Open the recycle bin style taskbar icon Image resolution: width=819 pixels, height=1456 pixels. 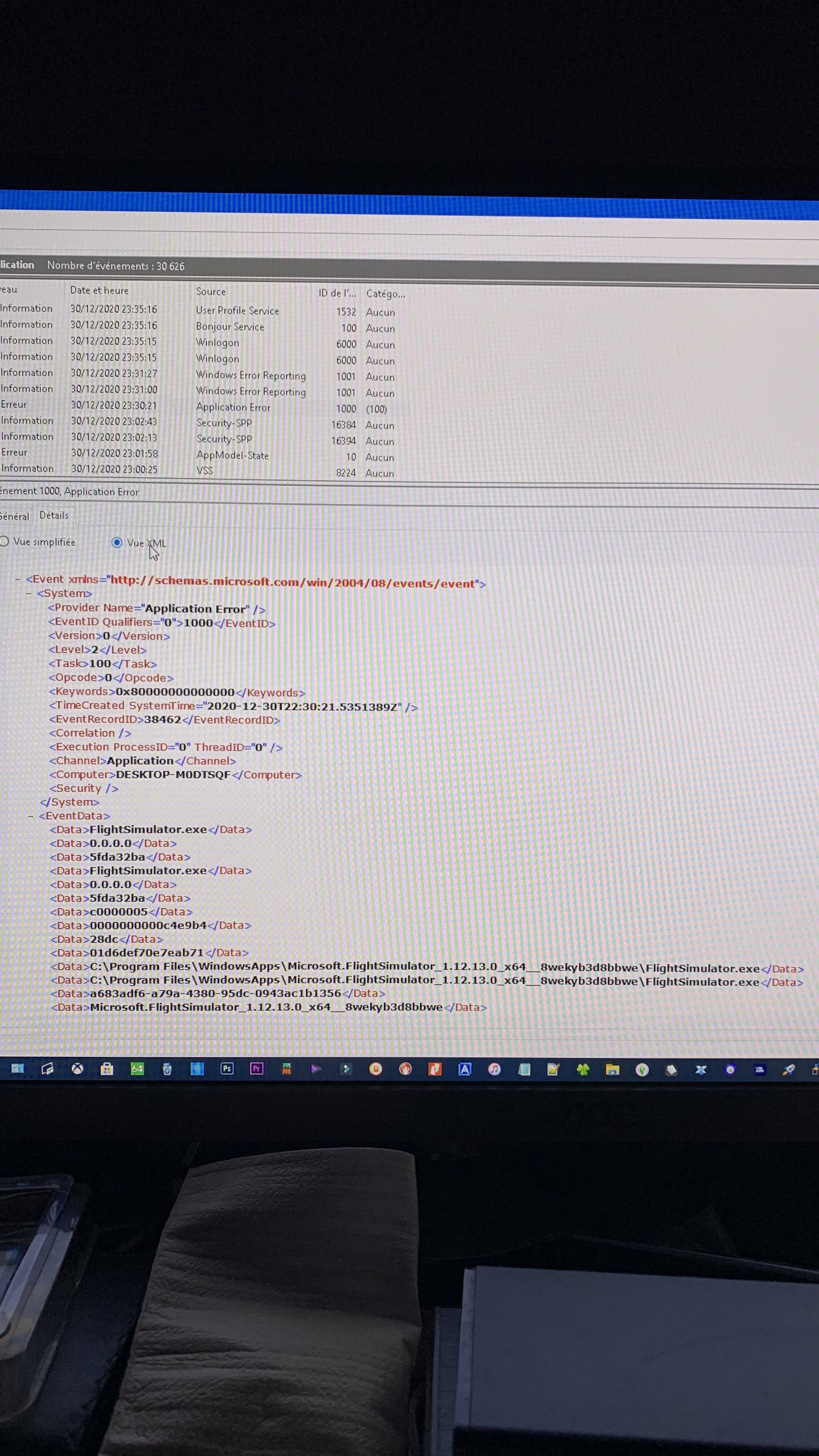pos(167,1069)
